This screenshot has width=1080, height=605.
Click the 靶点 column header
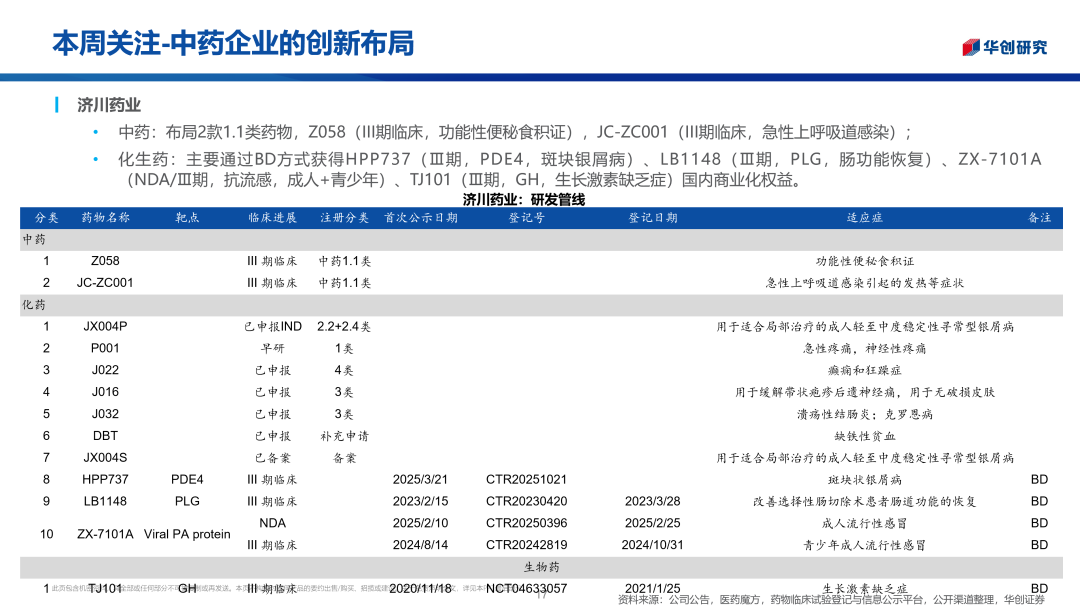[187, 218]
